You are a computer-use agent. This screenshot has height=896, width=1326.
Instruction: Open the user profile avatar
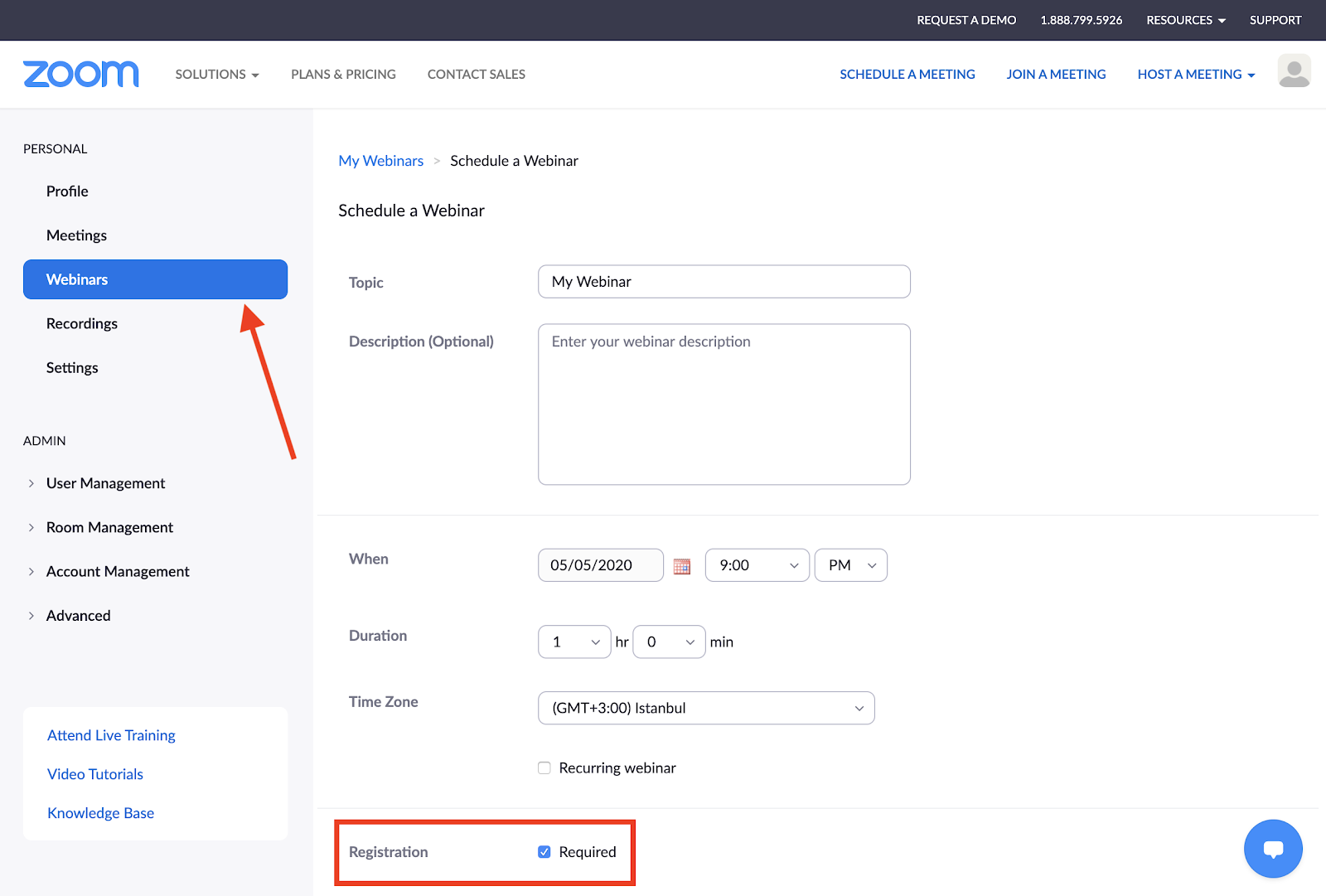pos(1294,71)
